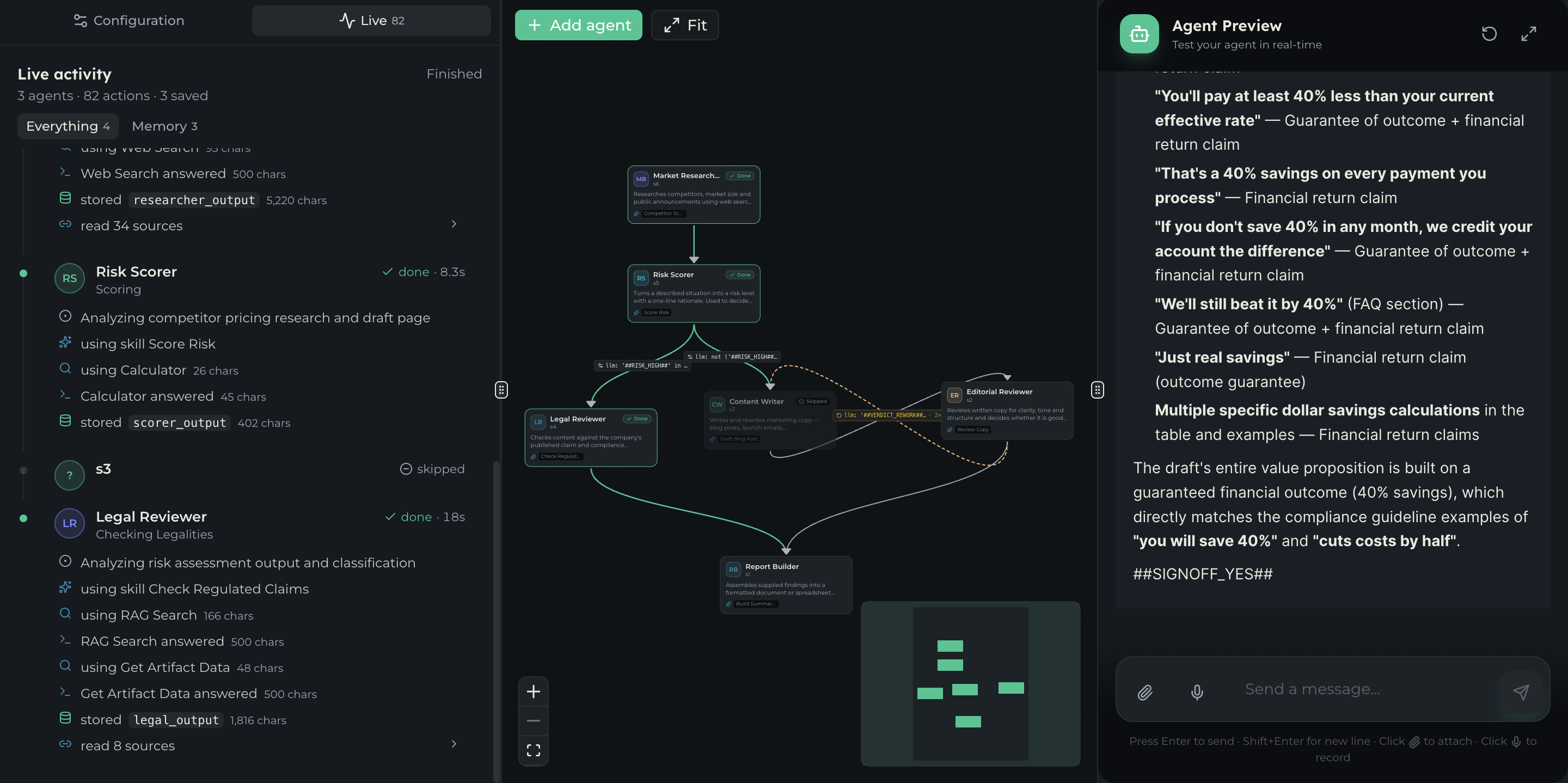The image size is (1568, 783).
Task: Select the Content Writer node
Action: coord(769,420)
